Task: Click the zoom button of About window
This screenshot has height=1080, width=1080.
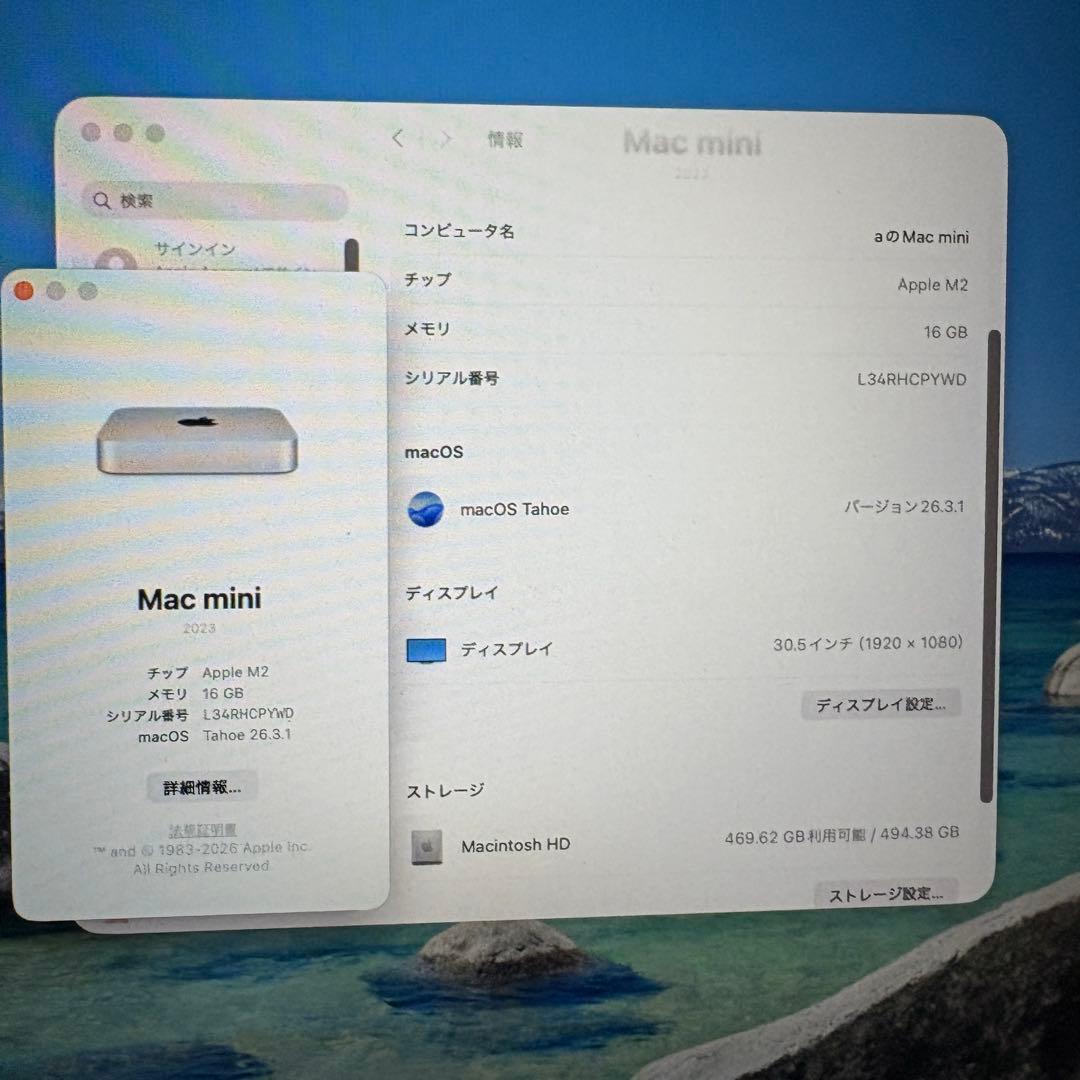Action: 87,291
